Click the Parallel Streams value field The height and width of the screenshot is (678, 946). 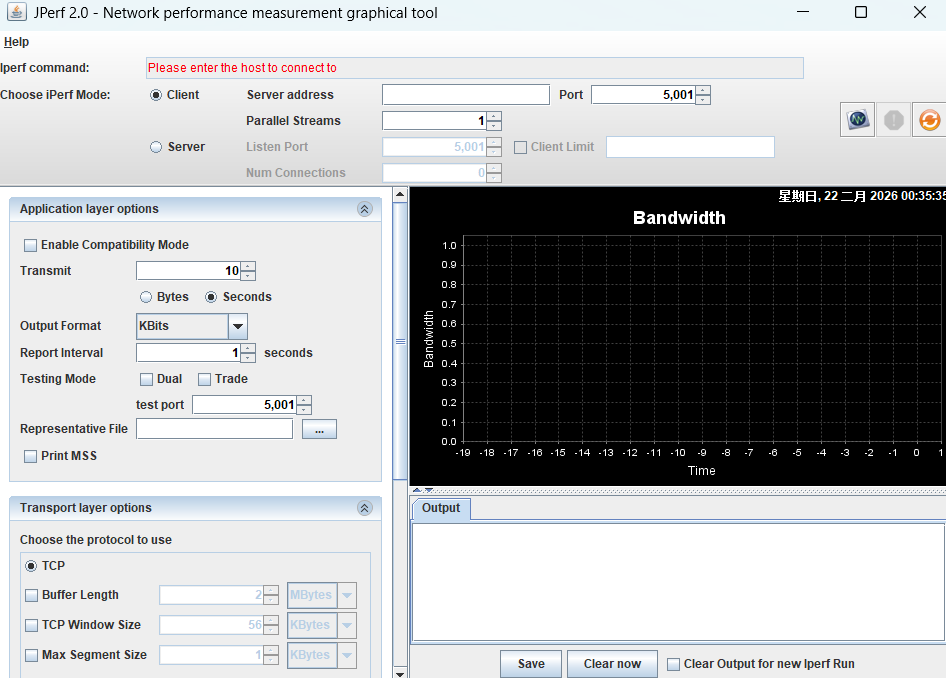(x=434, y=121)
